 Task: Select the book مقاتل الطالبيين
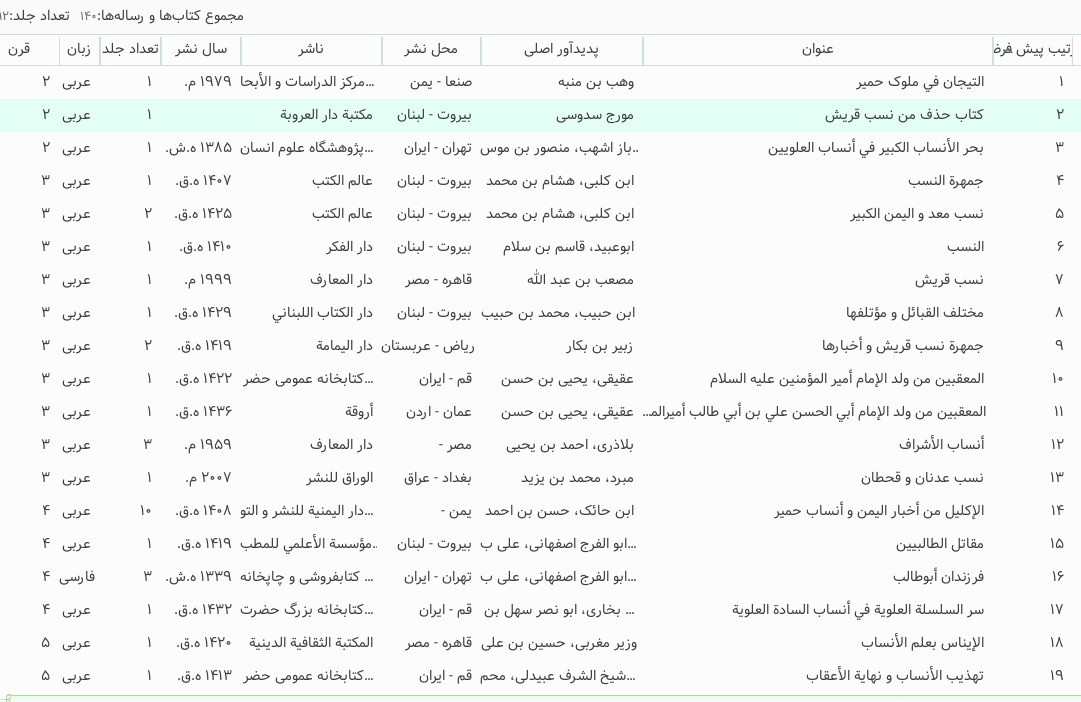tap(540, 543)
